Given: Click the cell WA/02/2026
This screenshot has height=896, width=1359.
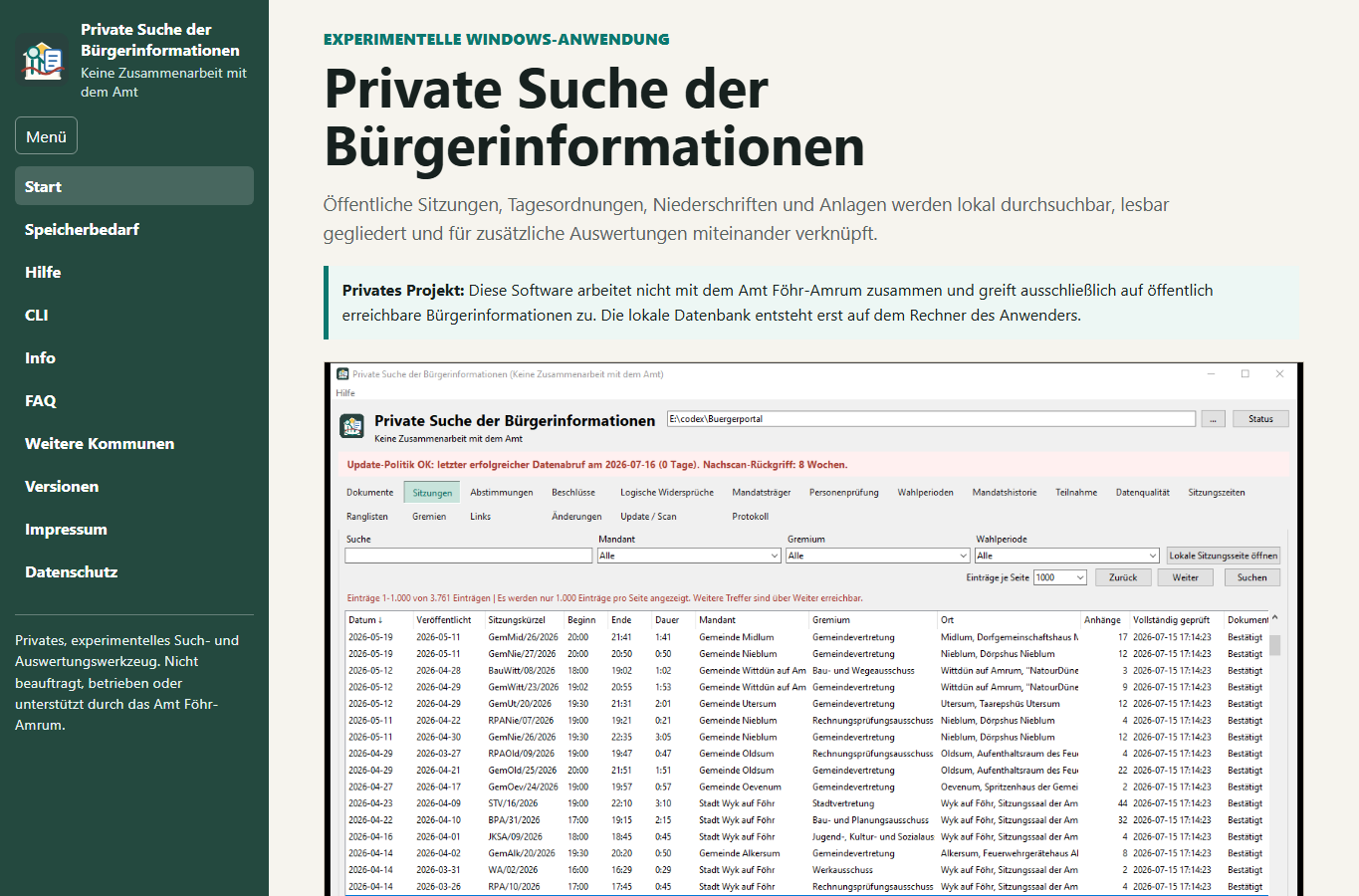Looking at the screenshot, I should click(x=513, y=870).
